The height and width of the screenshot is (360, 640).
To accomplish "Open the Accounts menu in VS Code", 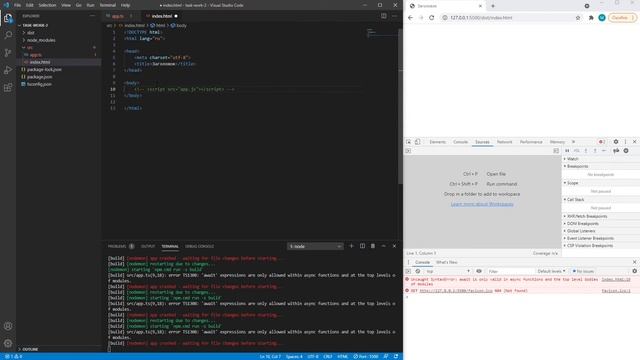I will (8, 326).
